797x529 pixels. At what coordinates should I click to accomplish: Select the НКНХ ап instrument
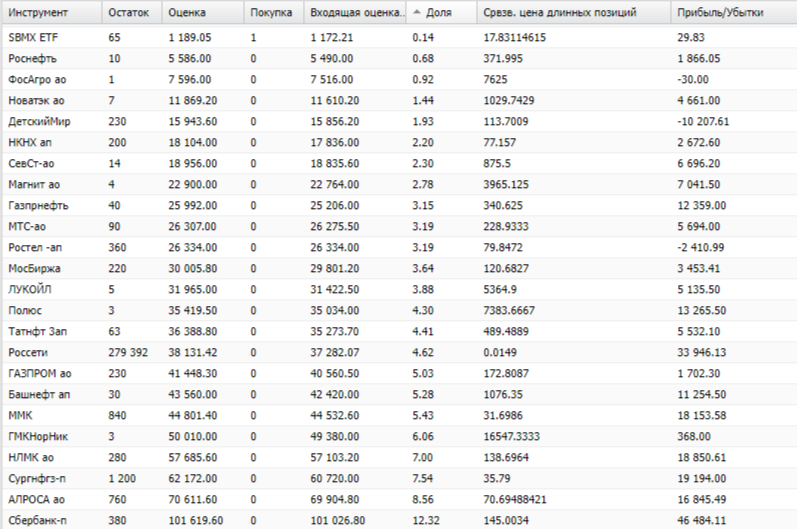(x=30, y=143)
